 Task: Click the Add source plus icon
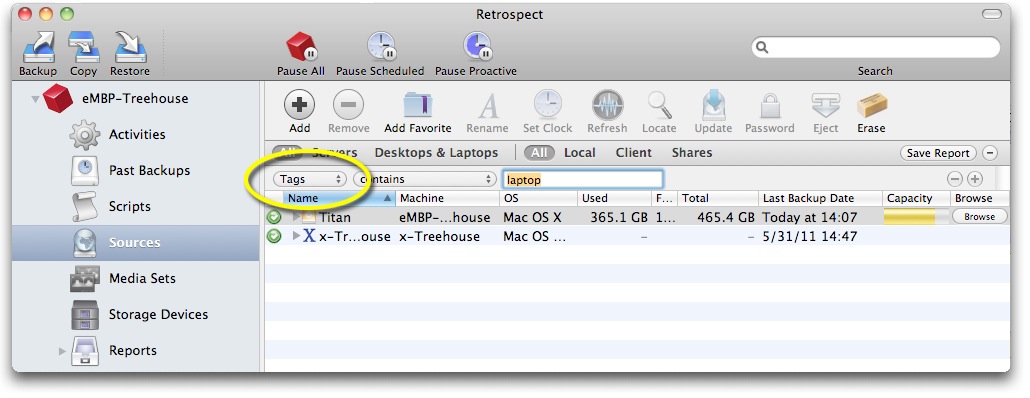(x=300, y=104)
